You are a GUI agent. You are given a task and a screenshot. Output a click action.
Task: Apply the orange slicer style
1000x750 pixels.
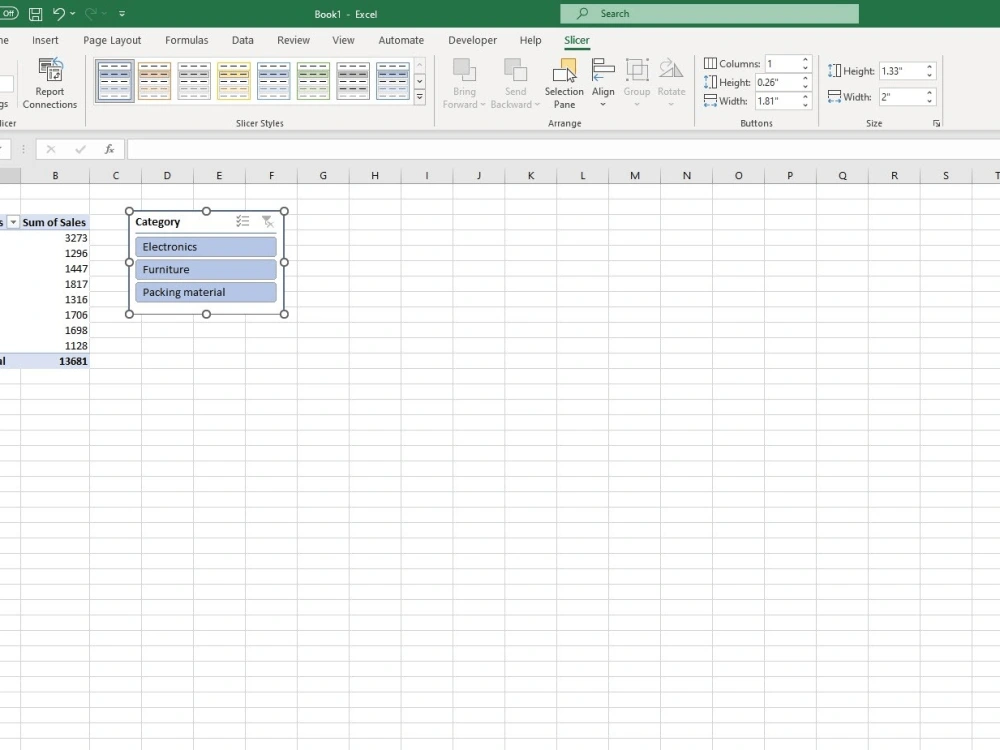154,81
